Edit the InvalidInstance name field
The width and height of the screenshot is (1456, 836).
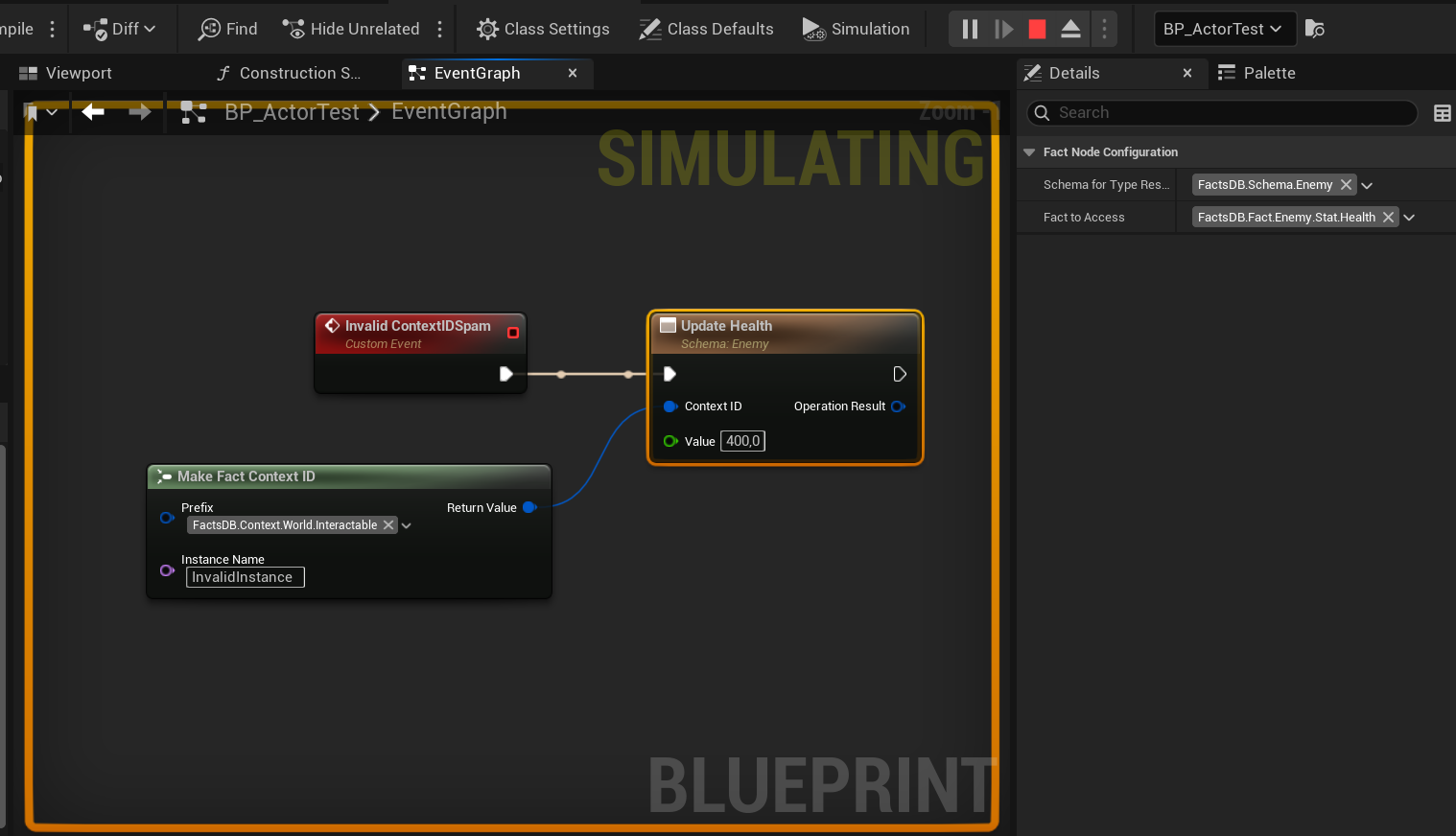click(245, 577)
